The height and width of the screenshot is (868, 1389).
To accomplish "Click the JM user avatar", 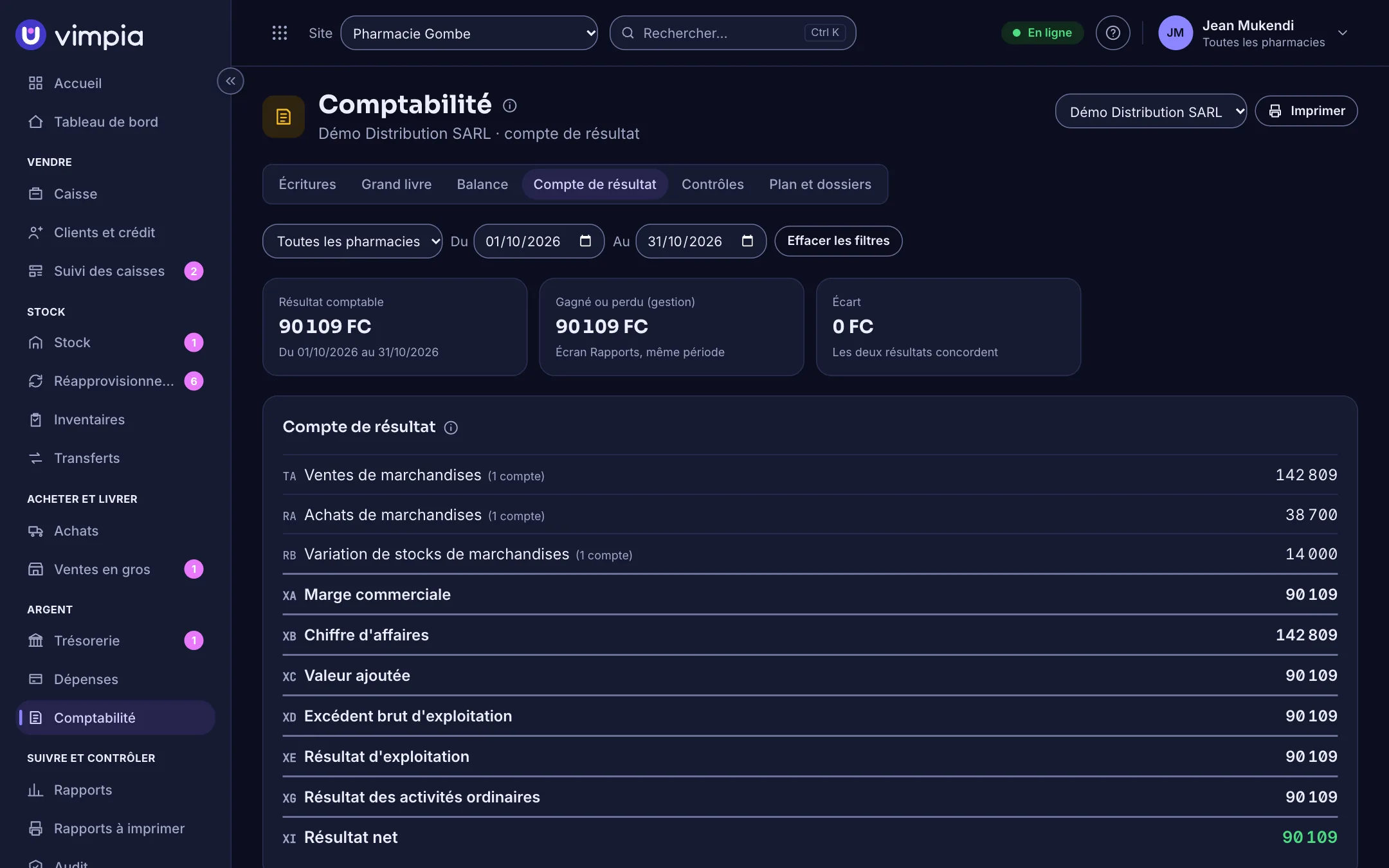I will 1175,33.
